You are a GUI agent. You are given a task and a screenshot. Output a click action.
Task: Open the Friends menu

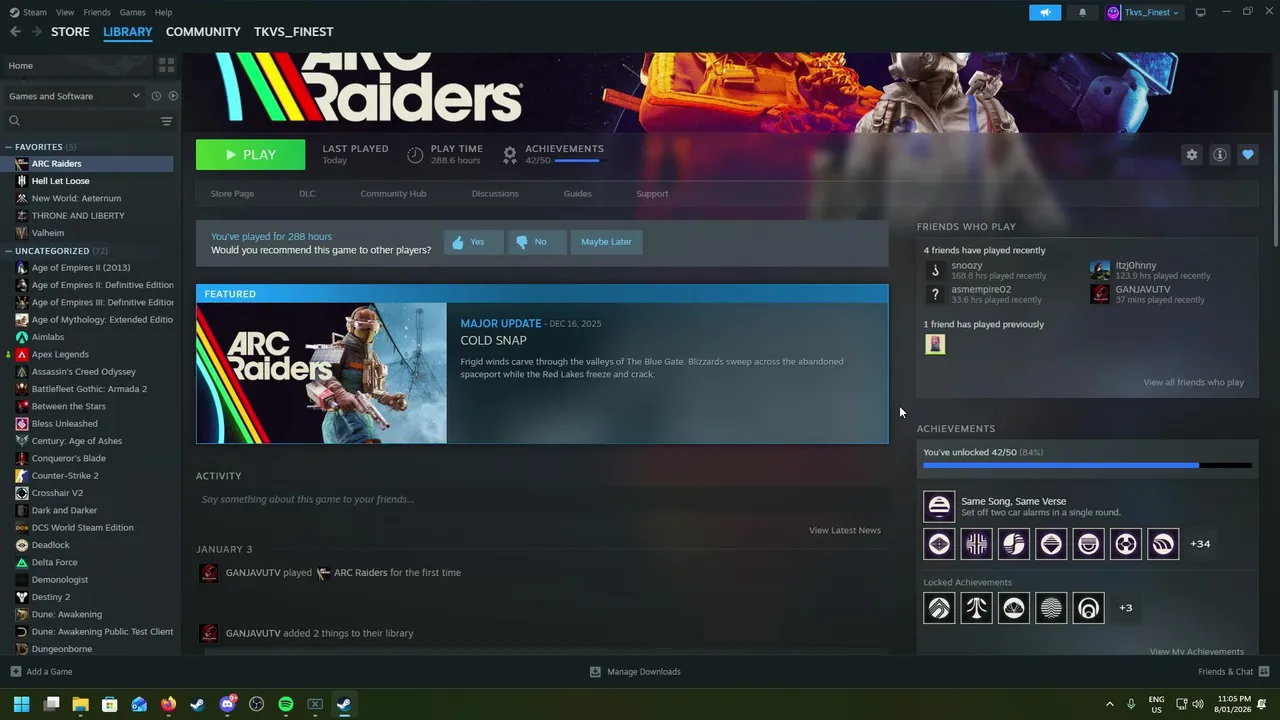click(97, 12)
